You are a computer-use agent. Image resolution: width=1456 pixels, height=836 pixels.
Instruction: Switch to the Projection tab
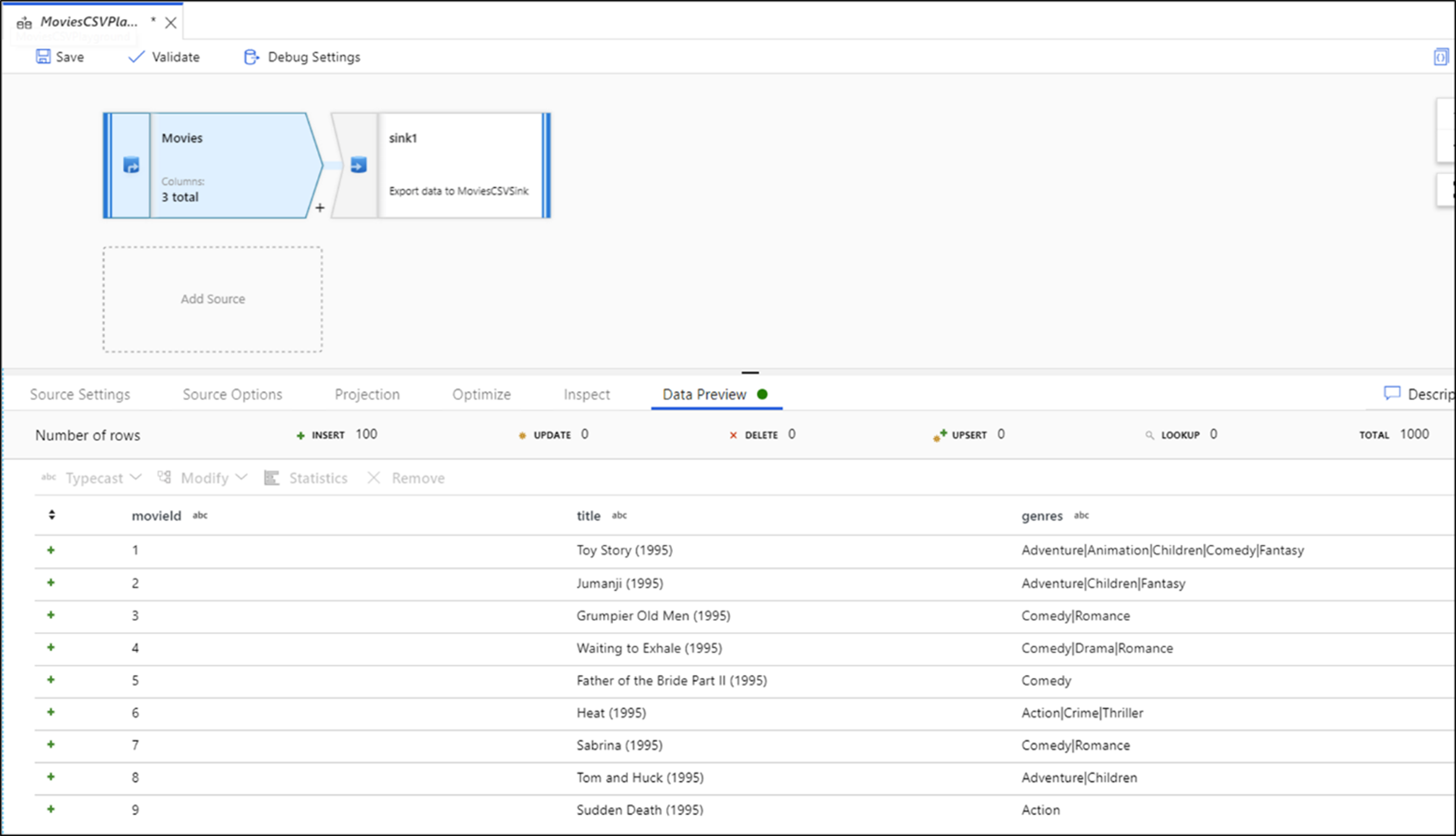367,394
